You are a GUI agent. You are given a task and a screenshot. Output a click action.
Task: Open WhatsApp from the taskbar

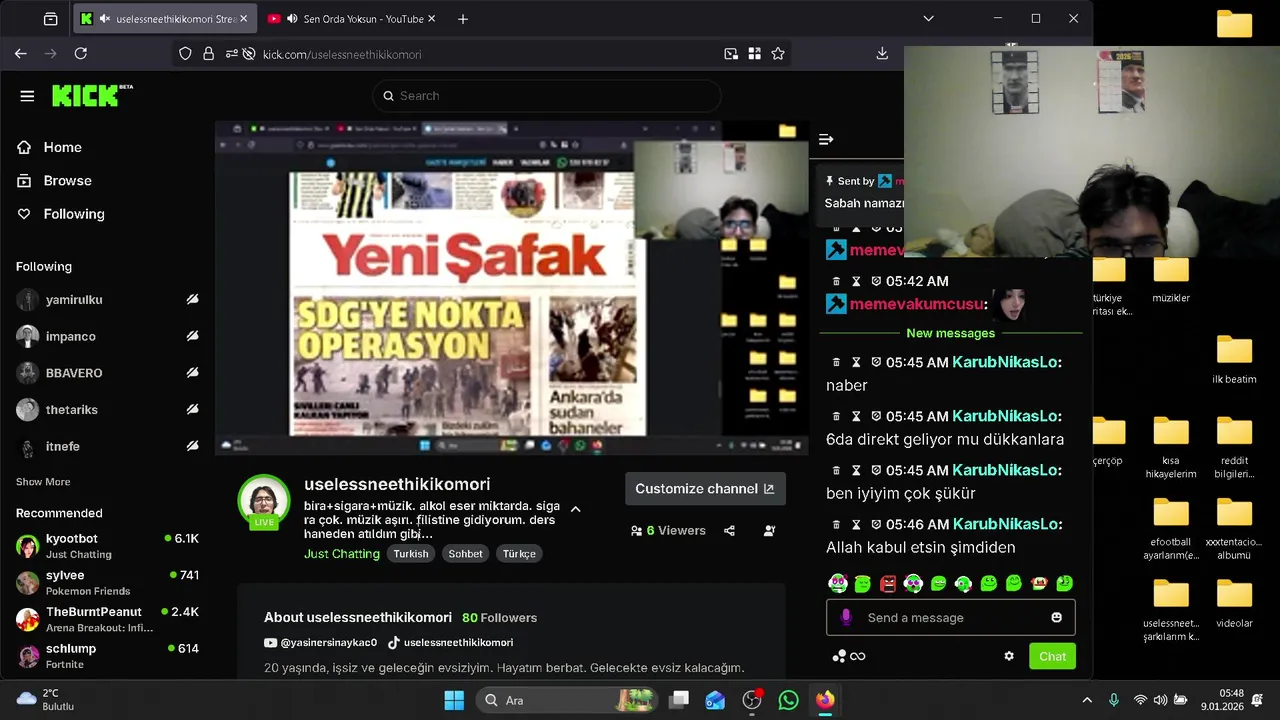coord(788,700)
